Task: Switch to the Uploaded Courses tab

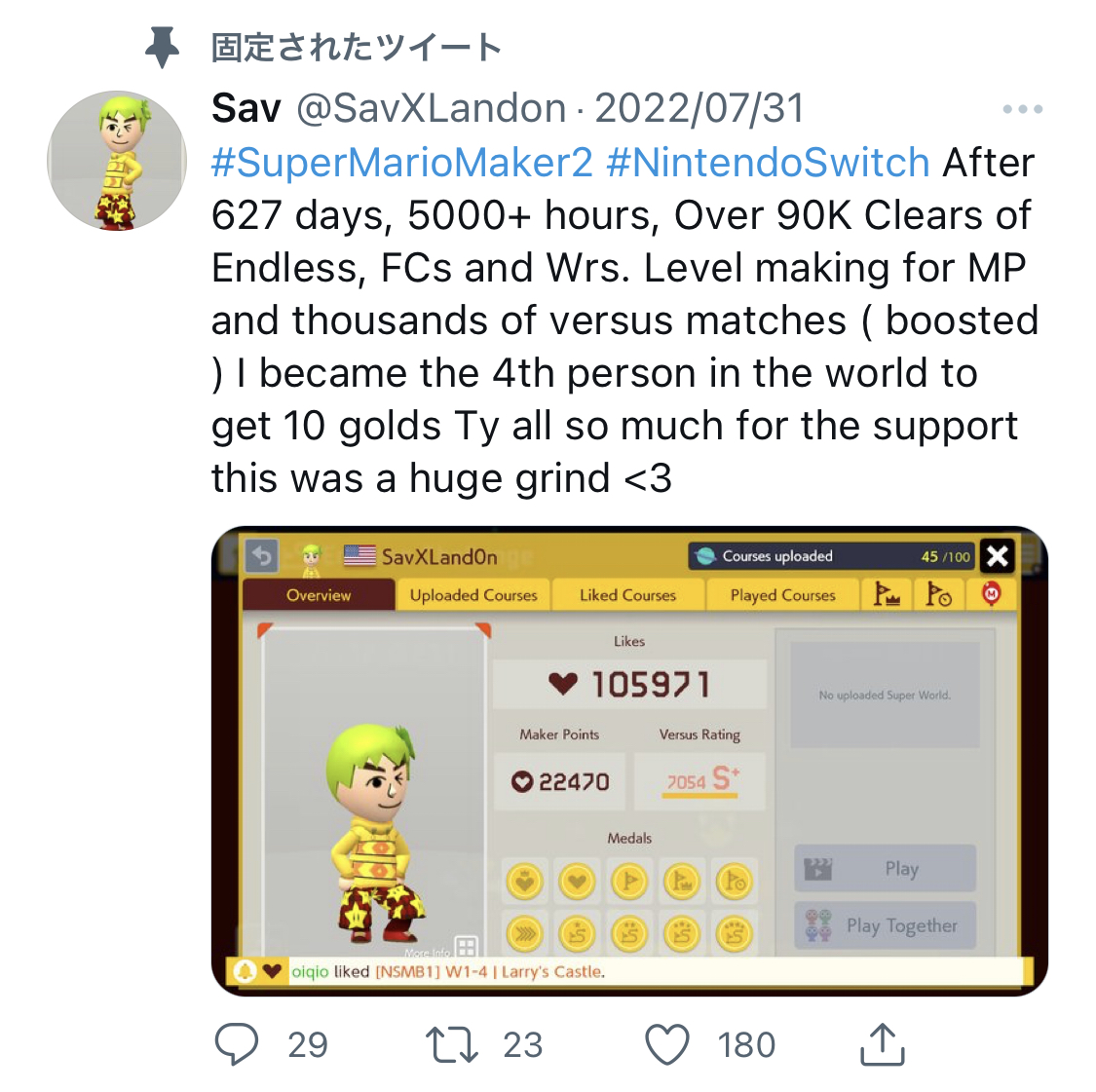Action: click(x=473, y=595)
